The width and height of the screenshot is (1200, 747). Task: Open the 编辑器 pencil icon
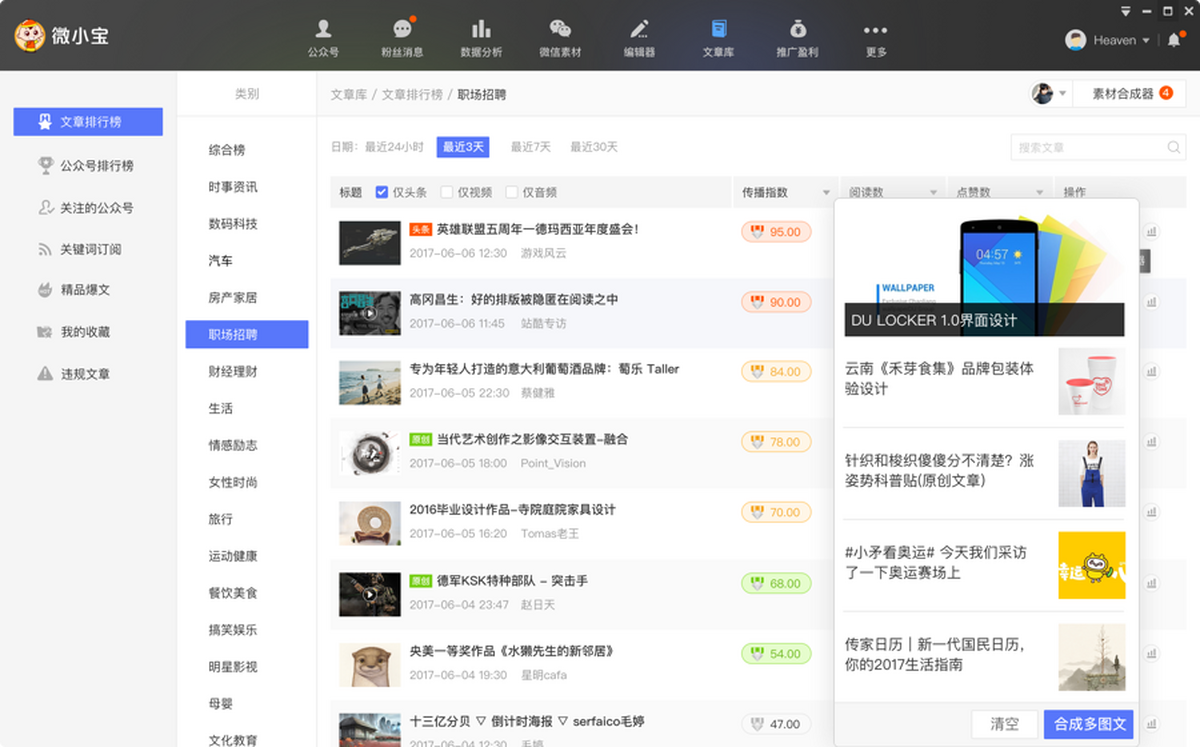click(639, 30)
